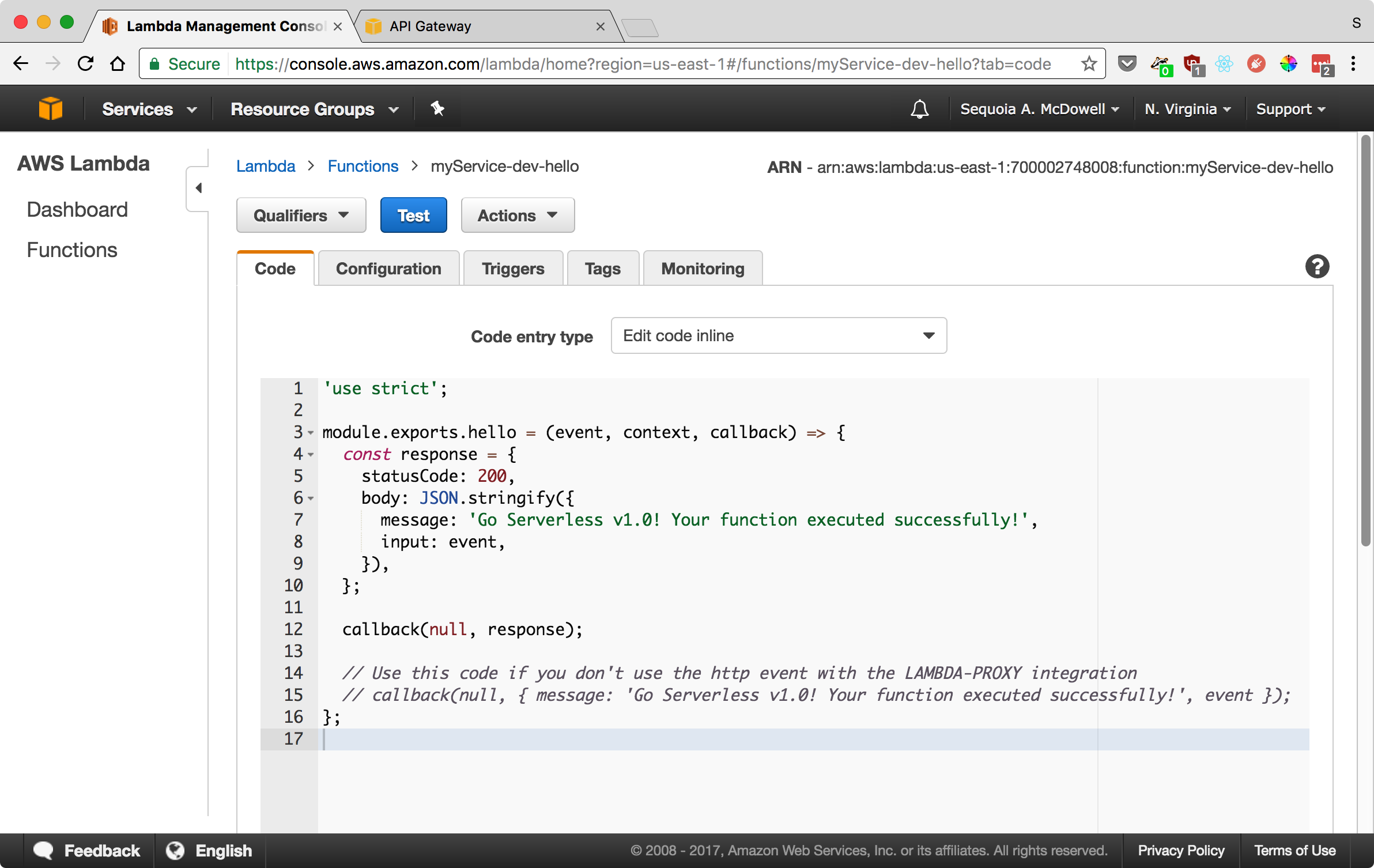Click the colorful pinwheel extension icon

coord(1288,63)
